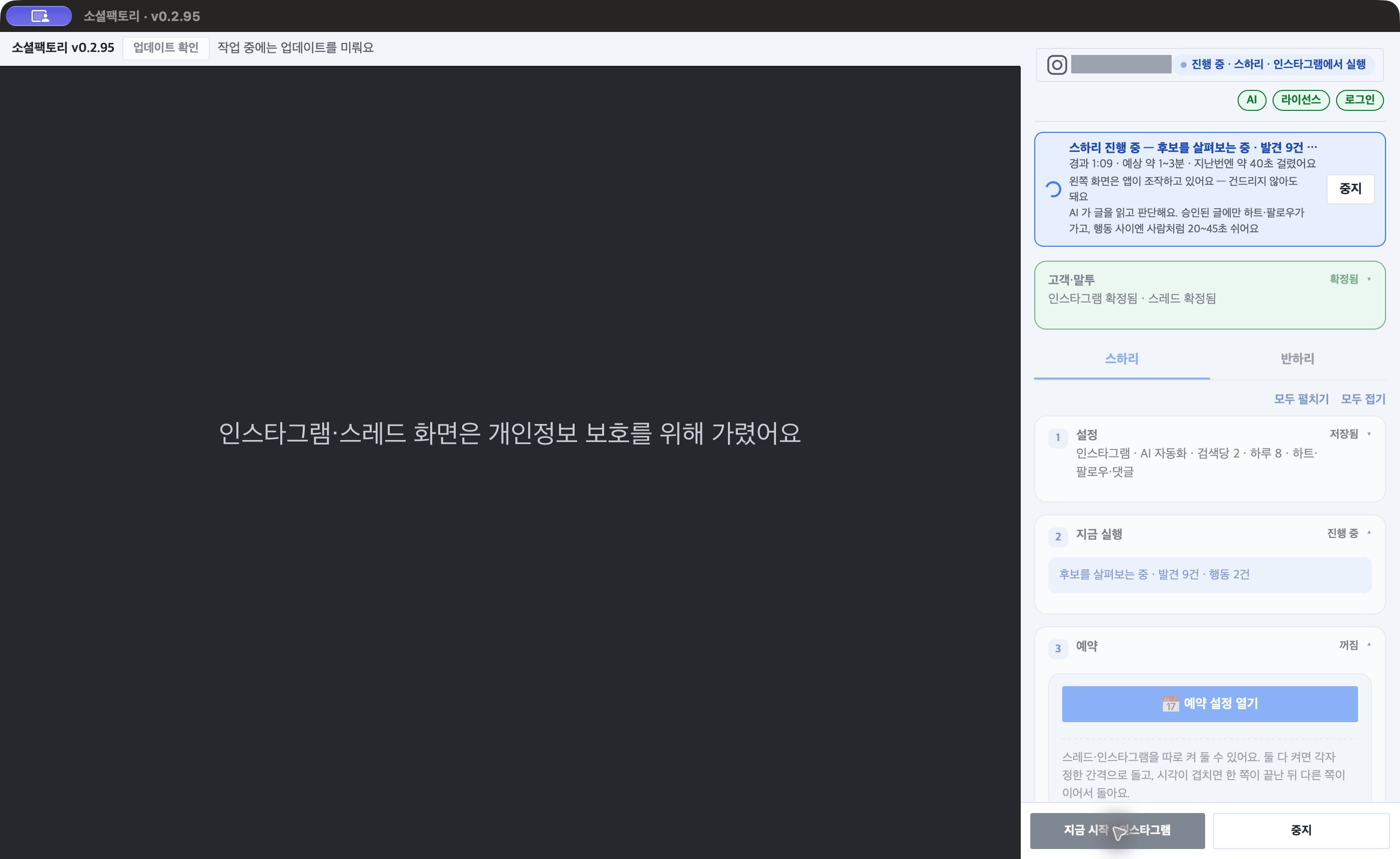Screen dimensions: 1400x859
Task: Click the Instagram logo icon
Action: pos(1057,65)
